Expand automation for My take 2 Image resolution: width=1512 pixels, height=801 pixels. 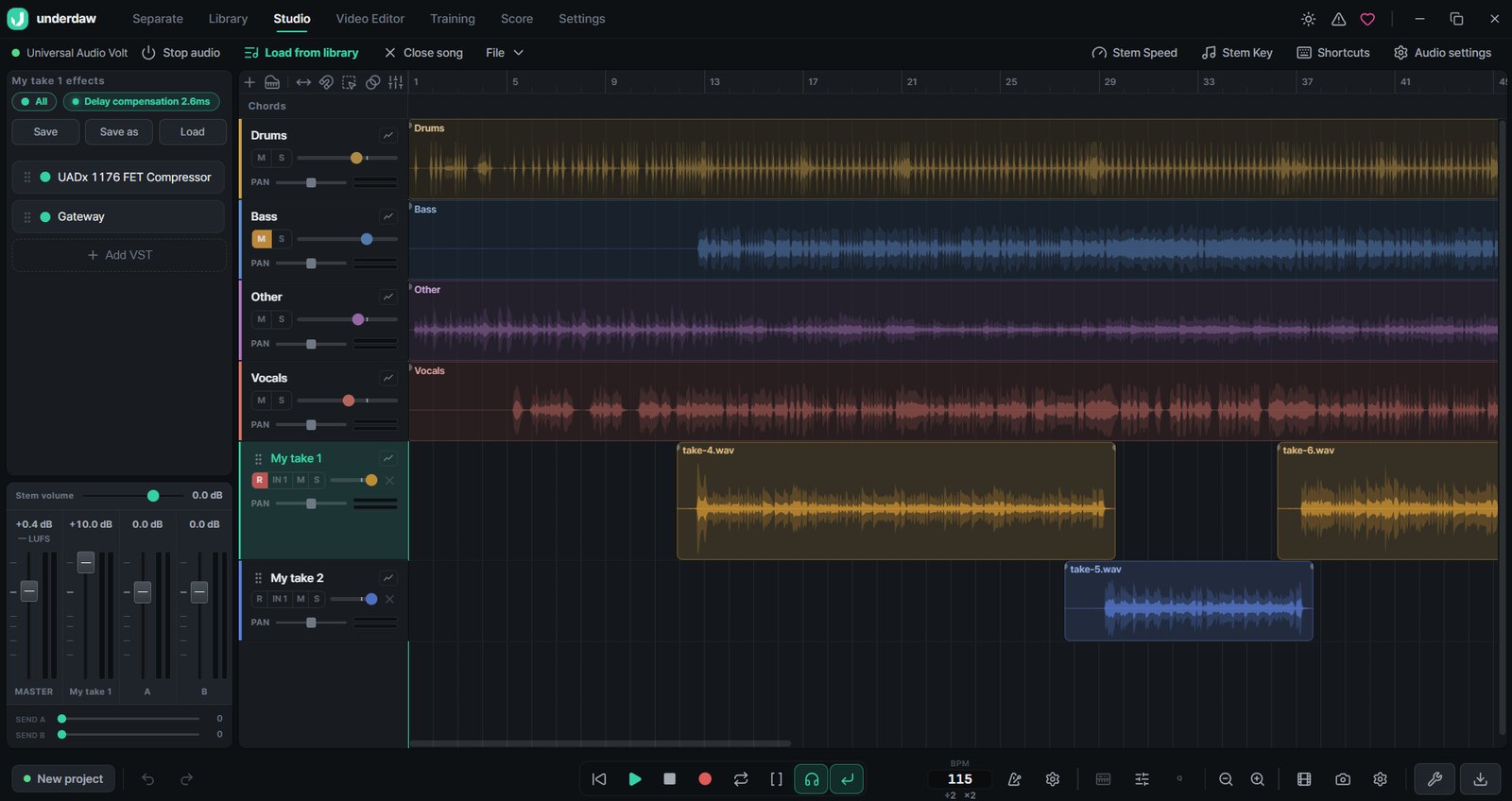[x=388, y=578]
